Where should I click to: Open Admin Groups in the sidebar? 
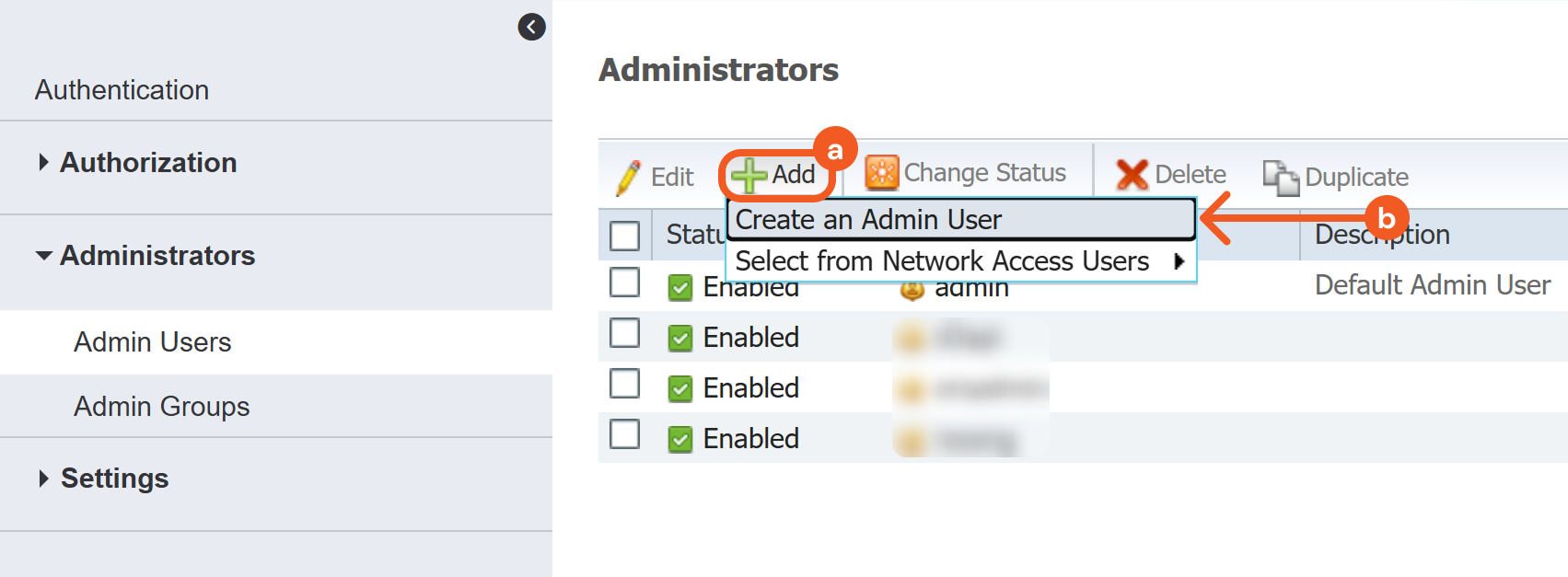click(162, 407)
